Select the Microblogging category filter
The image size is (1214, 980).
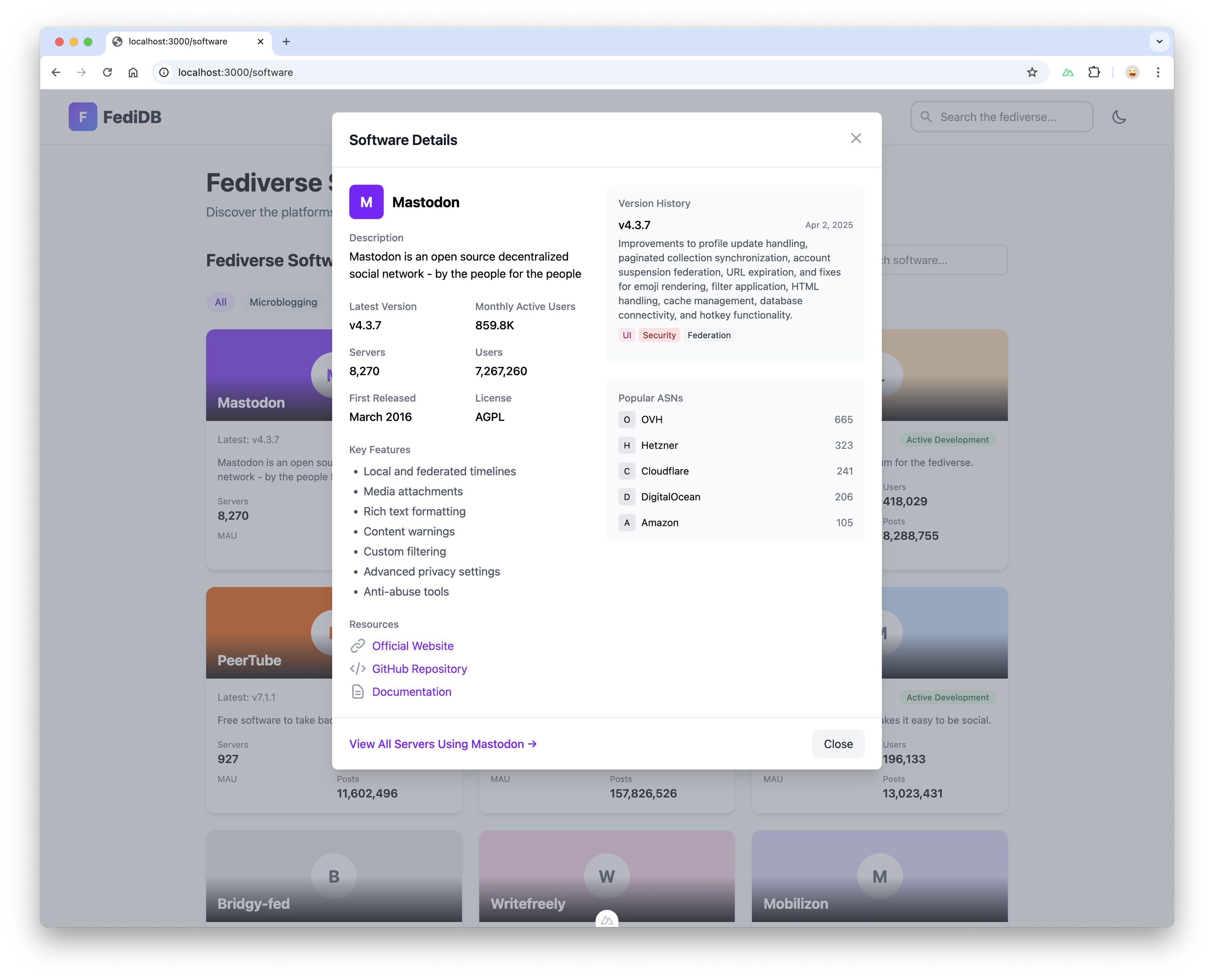coord(283,302)
